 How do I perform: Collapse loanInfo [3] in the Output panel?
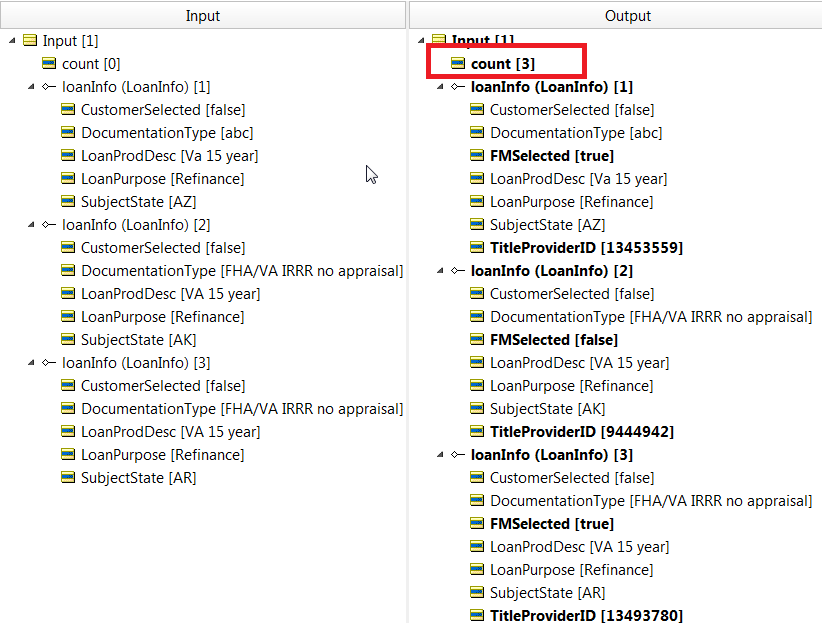pos(440,454)
